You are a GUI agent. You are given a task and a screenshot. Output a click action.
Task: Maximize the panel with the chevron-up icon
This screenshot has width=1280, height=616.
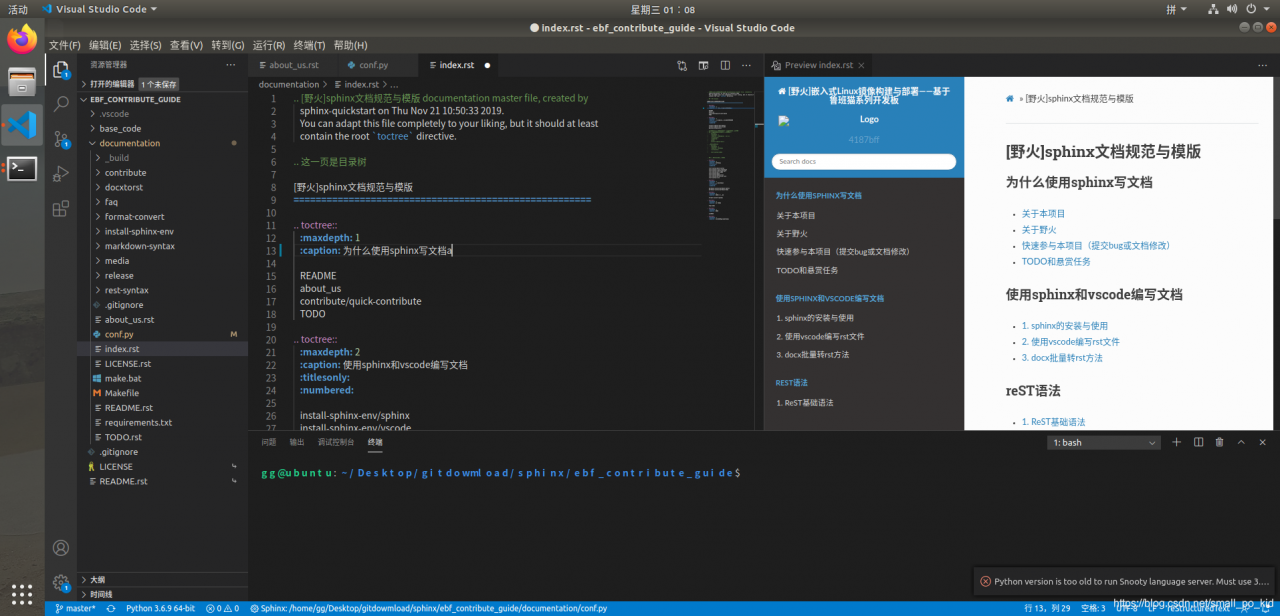1241,442
